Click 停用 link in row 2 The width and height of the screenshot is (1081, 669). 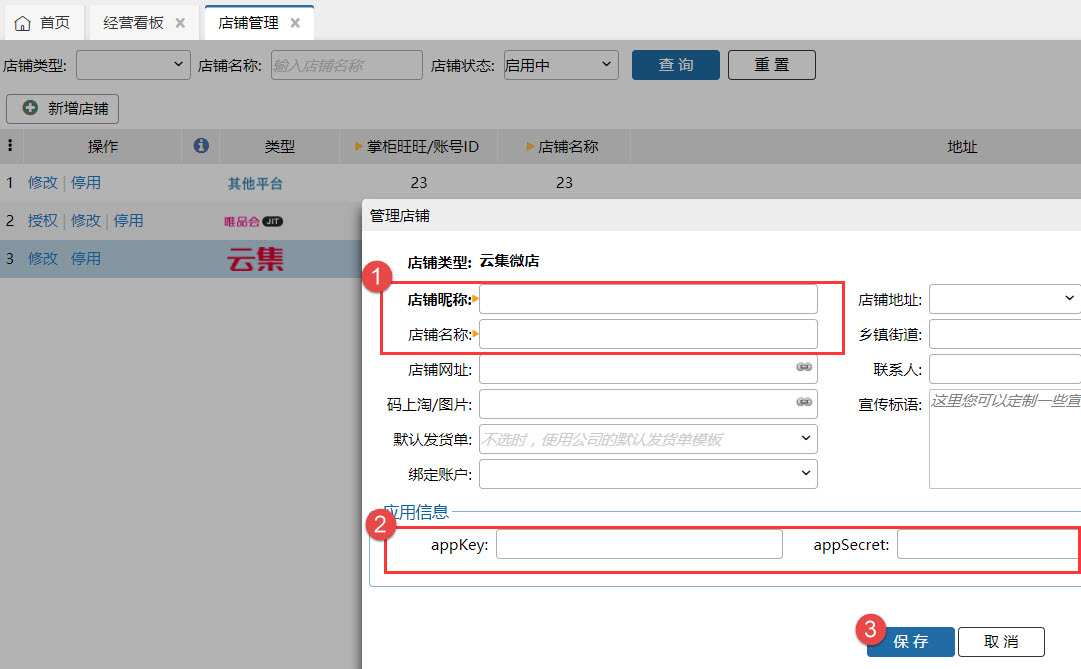(x=128, y=221)
